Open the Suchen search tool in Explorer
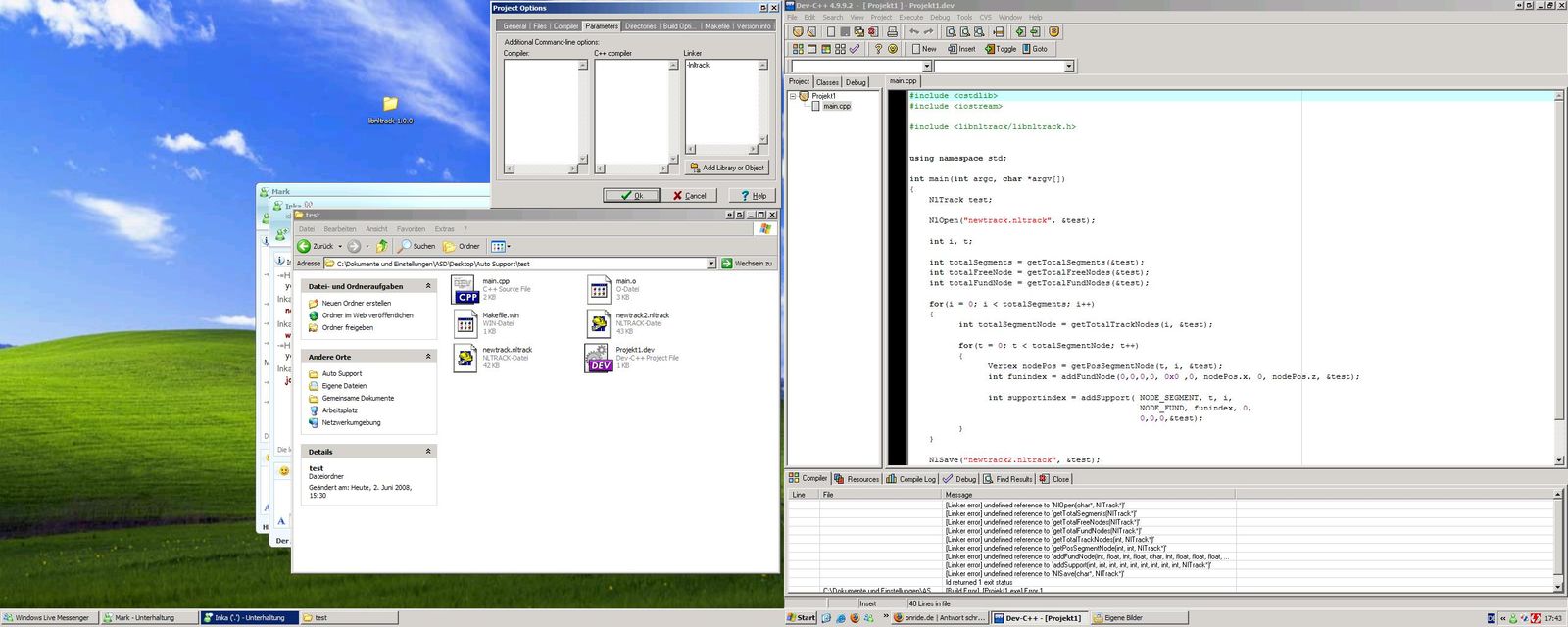This screenshot has width=1568, height=627. (x=416, y=246)
